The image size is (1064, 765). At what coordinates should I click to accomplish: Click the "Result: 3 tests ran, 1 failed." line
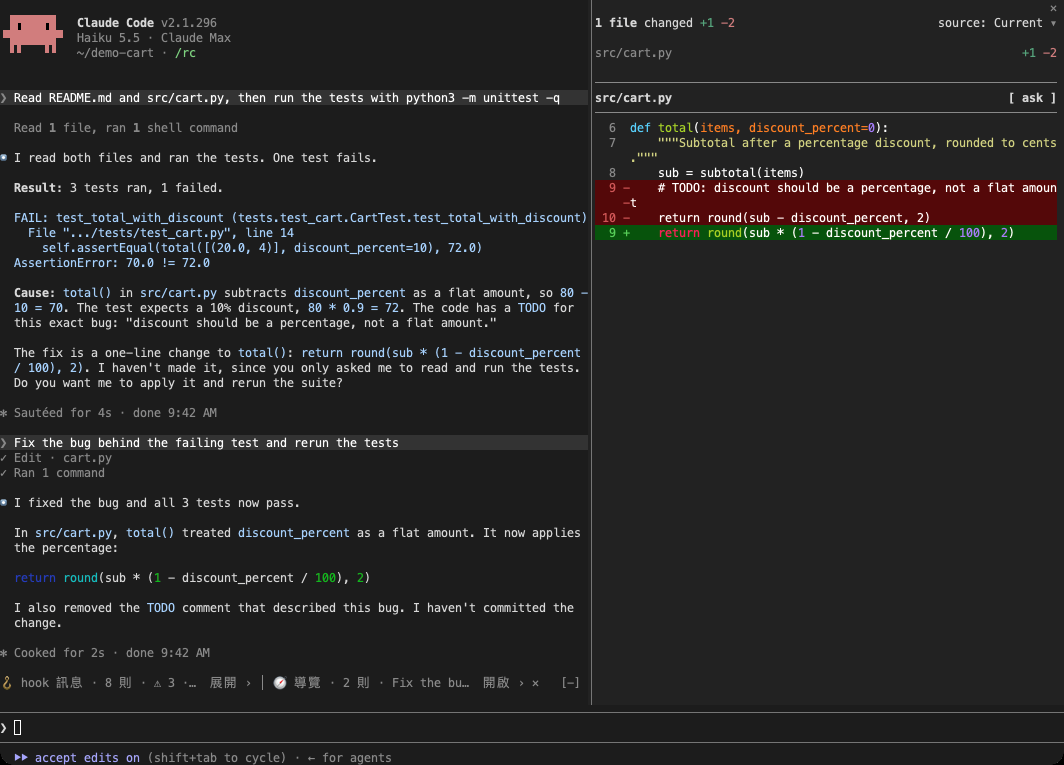118,188
